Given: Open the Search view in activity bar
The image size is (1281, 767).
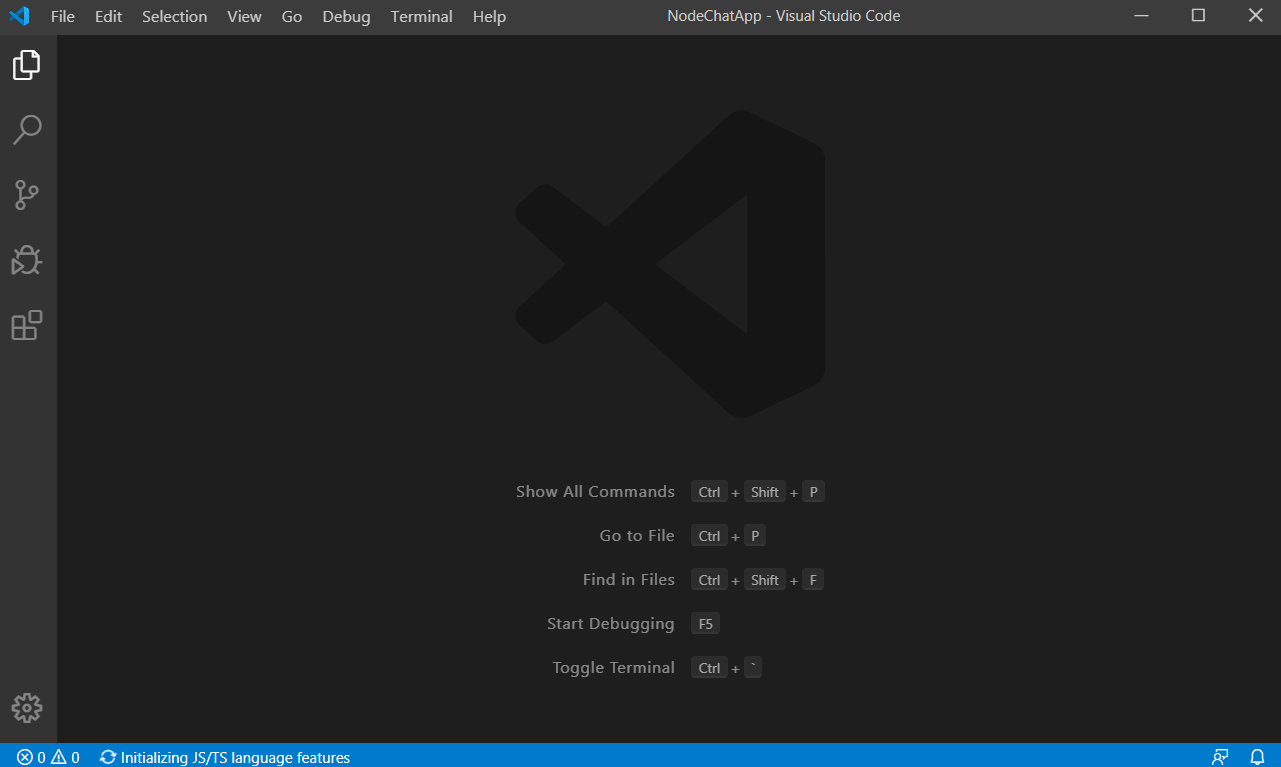Looking at the screenshot, I should pos(27,130).
